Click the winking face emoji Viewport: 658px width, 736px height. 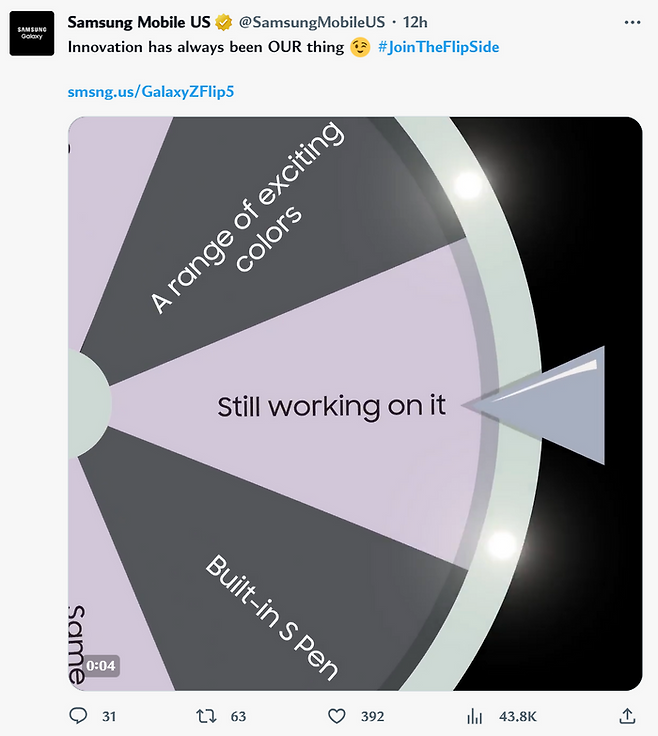361,47
